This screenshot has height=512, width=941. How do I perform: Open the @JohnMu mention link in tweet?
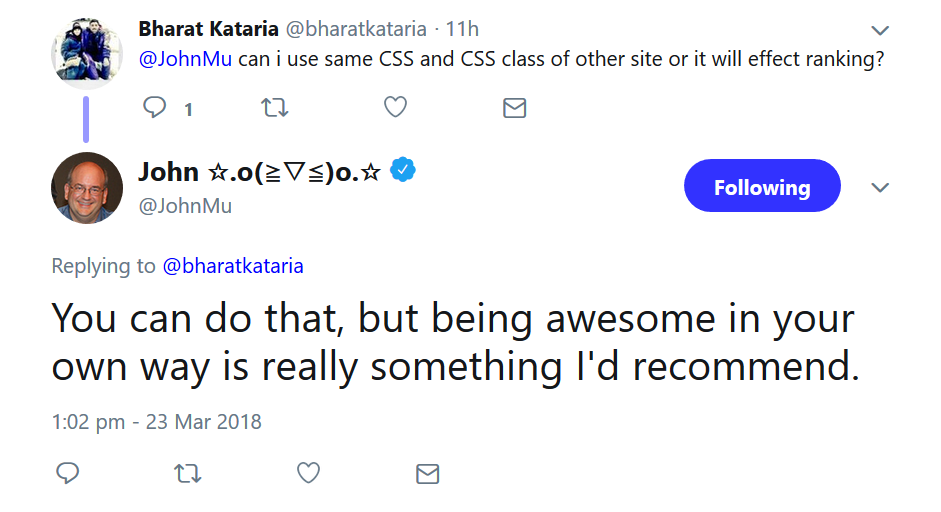(185, 58)
